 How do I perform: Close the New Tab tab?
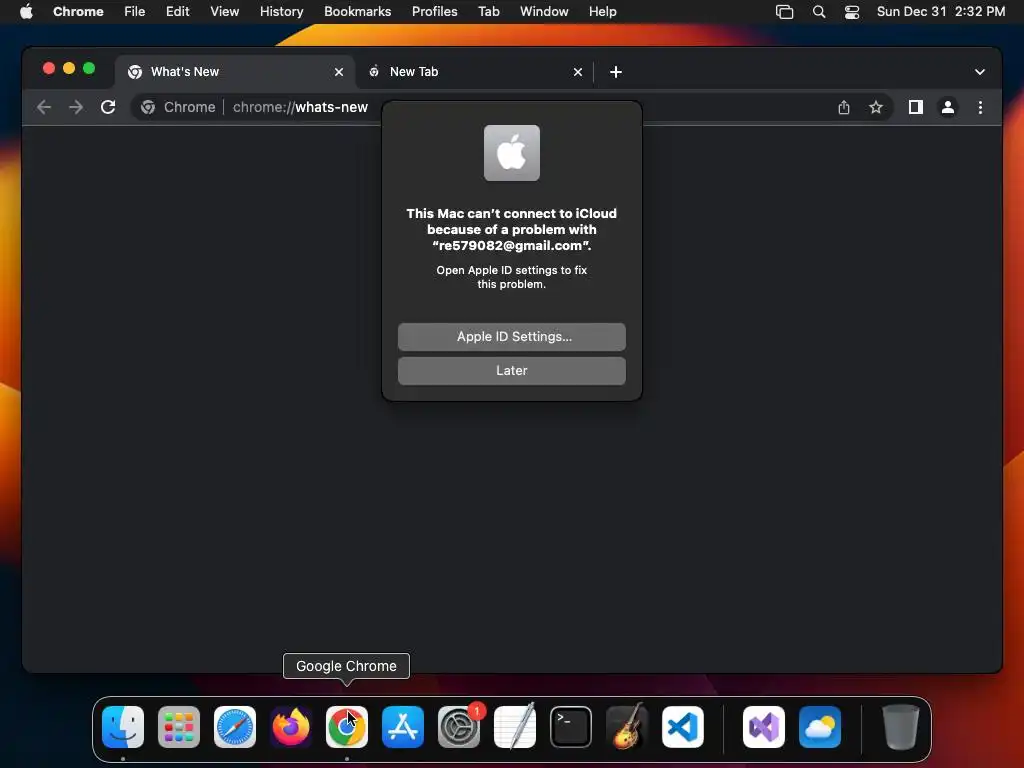click(578, 72)
